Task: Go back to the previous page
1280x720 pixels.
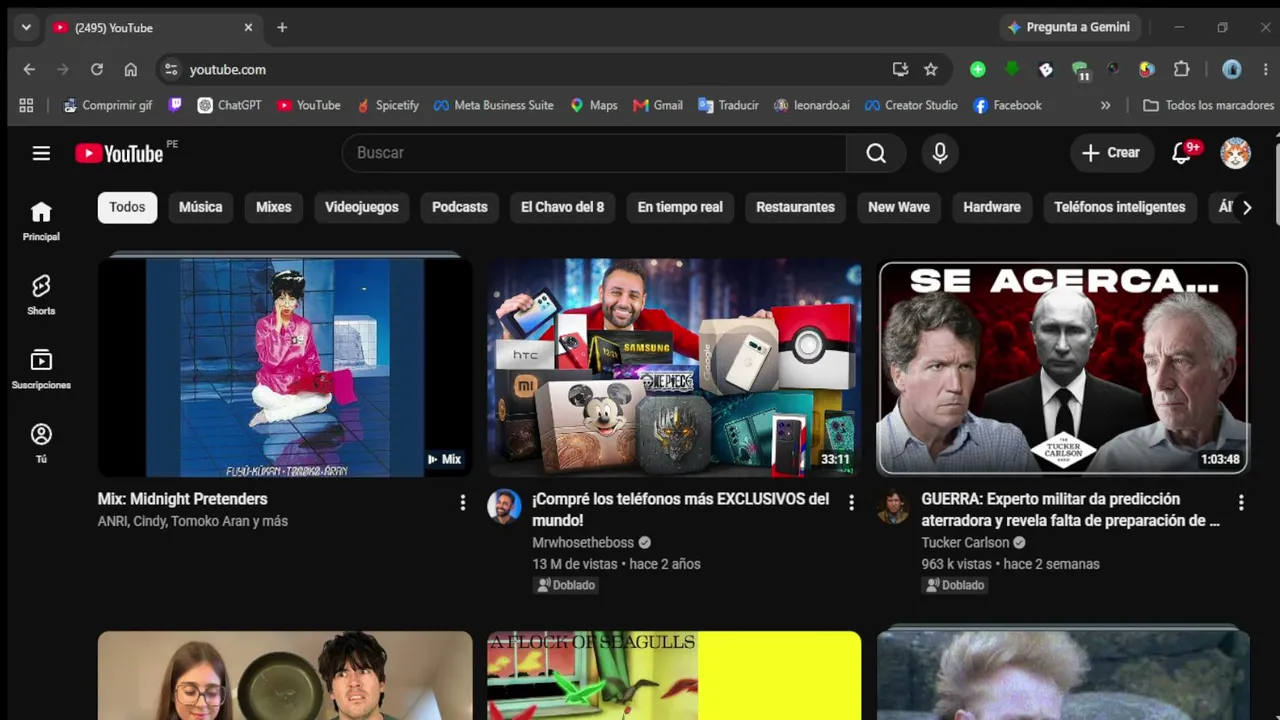Action: click(x=29, y=69)
